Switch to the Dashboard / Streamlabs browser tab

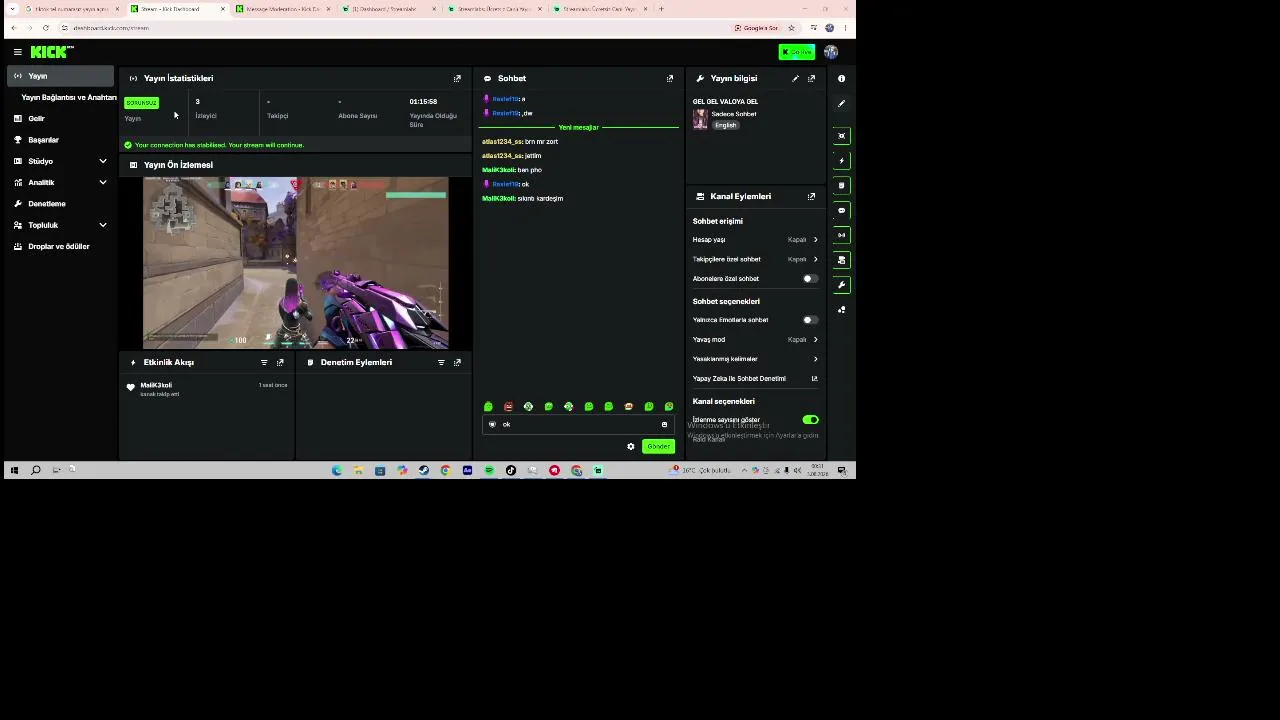tap(388, 9)
